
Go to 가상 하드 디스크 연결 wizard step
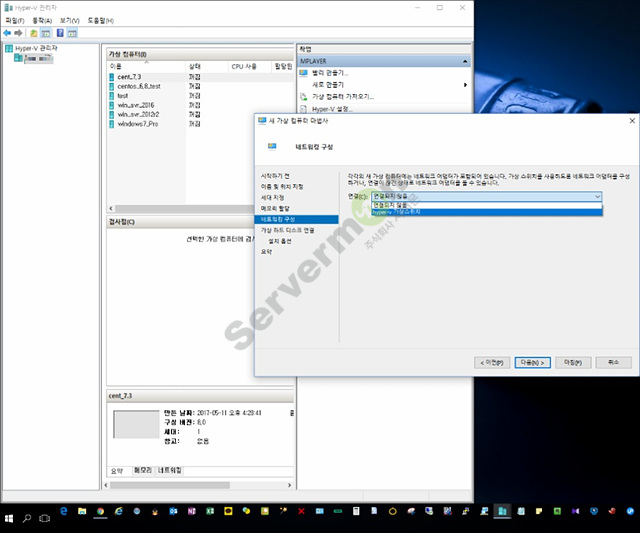[287, 231]
